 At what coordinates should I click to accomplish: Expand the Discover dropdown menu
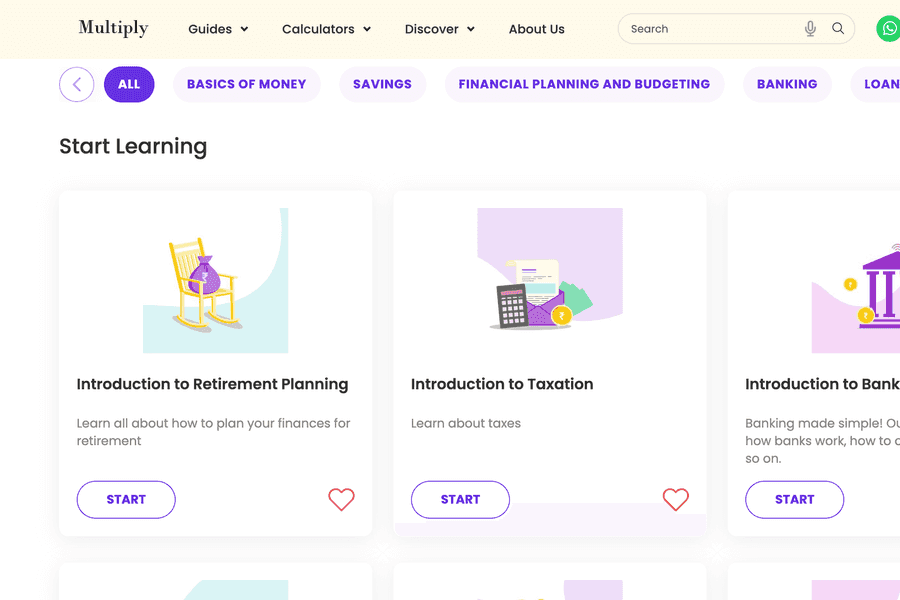[439, 29]
